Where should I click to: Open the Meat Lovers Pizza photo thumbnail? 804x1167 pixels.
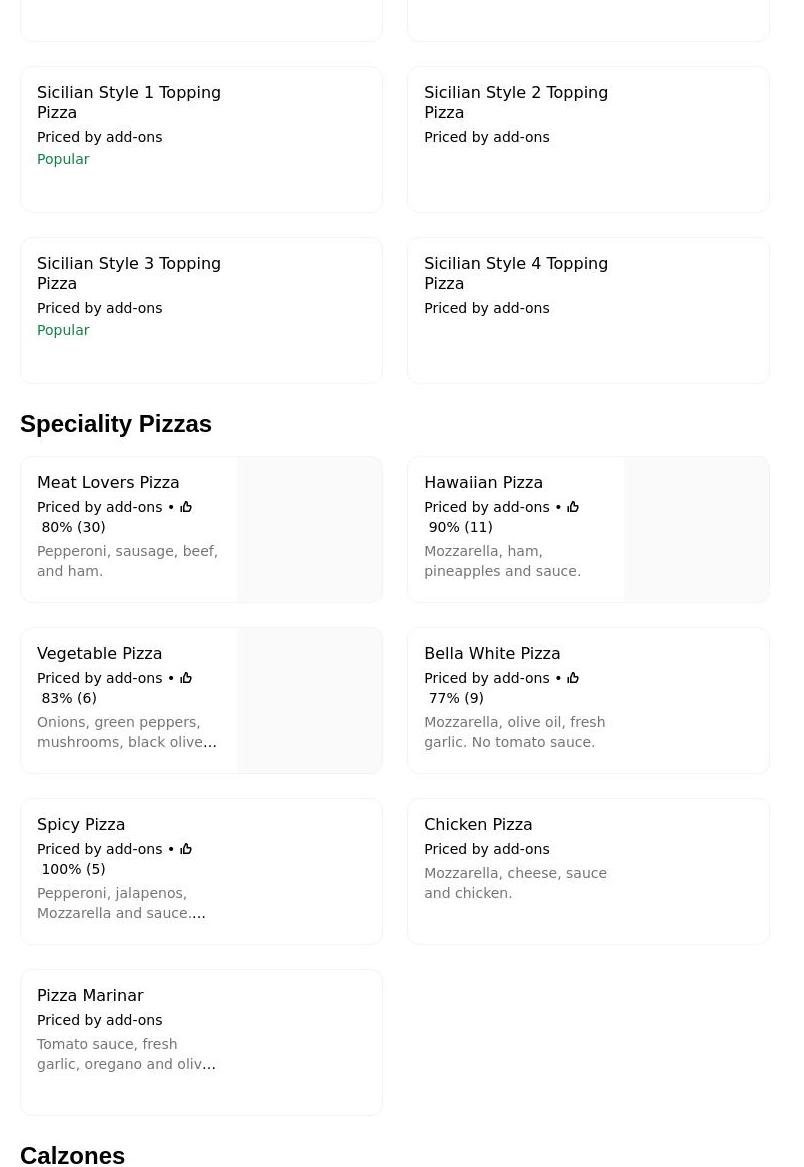310,530
